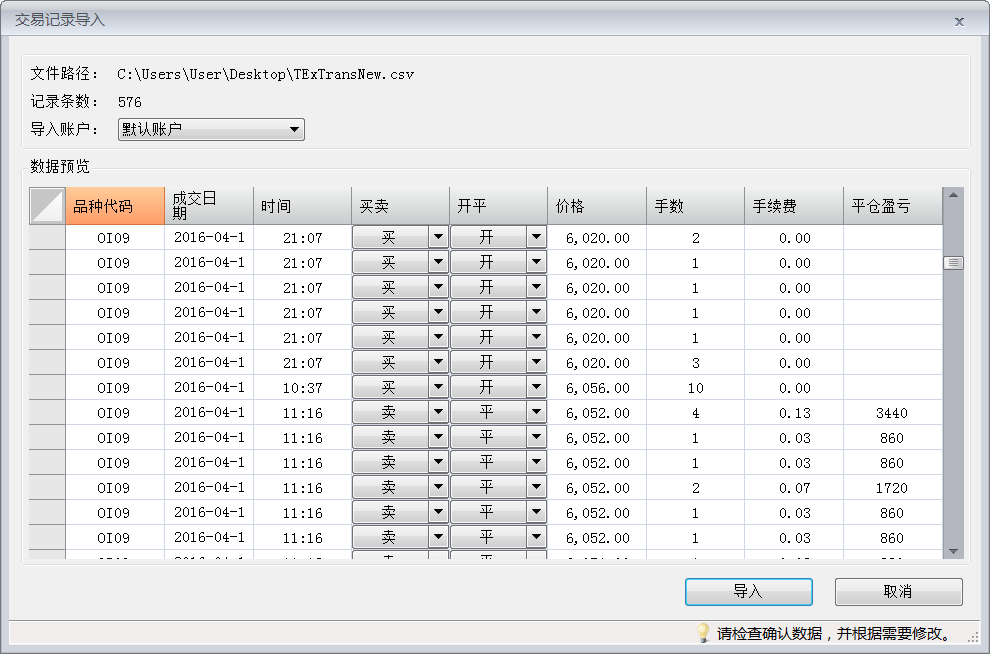
Task: Click the lightbulb hint icon in status bar
Action: pos(703,633)
